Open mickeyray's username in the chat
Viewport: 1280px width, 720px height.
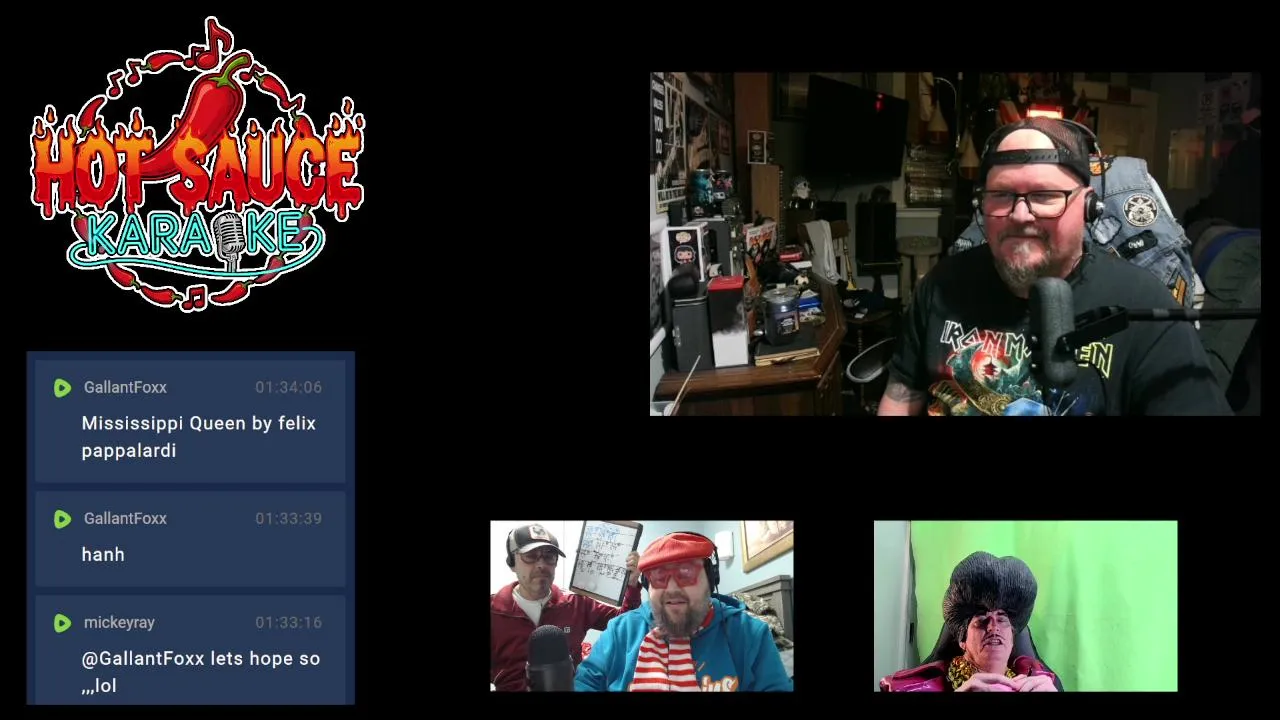[x=119, y=622]
